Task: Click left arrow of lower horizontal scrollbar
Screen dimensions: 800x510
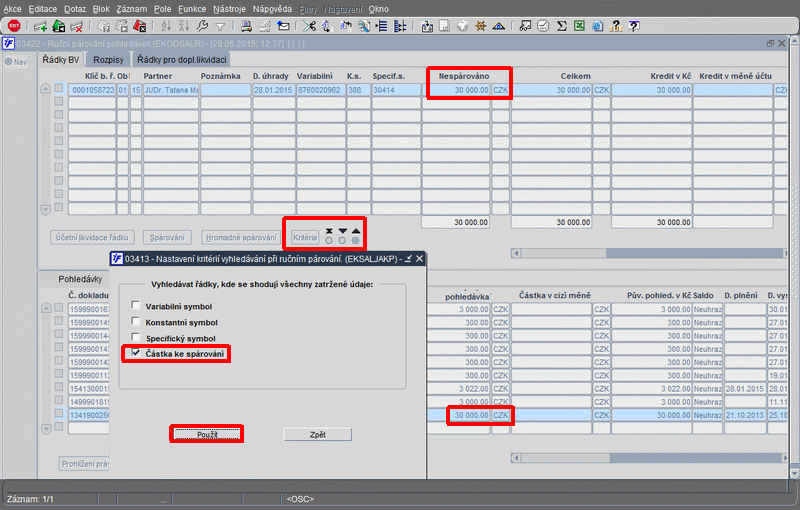Action: [516, 458]
